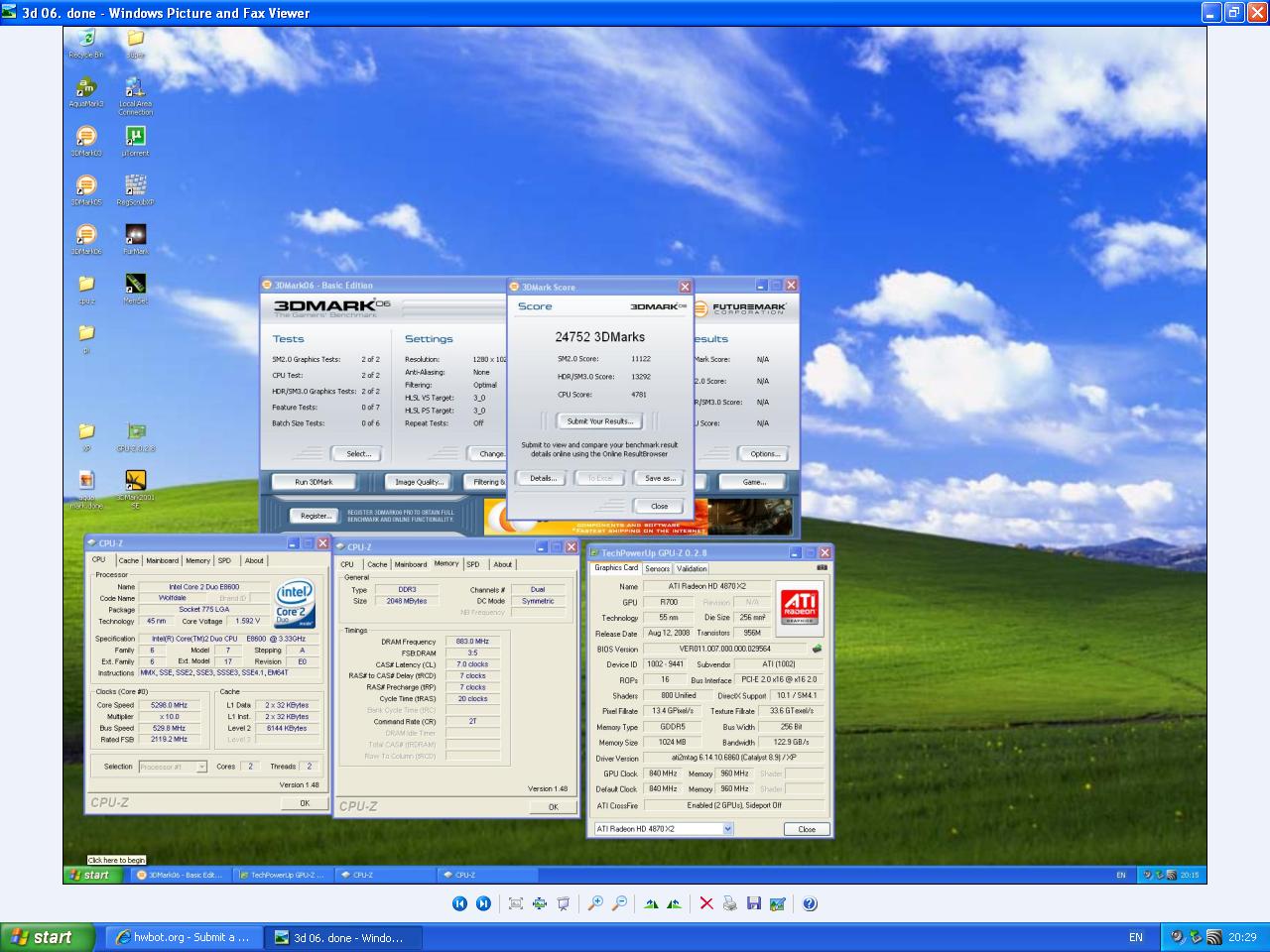The image size is (1270, 952).
Task: Click Submit Your Results in 3DMark Score dialog
Action: tap(599, 421)
